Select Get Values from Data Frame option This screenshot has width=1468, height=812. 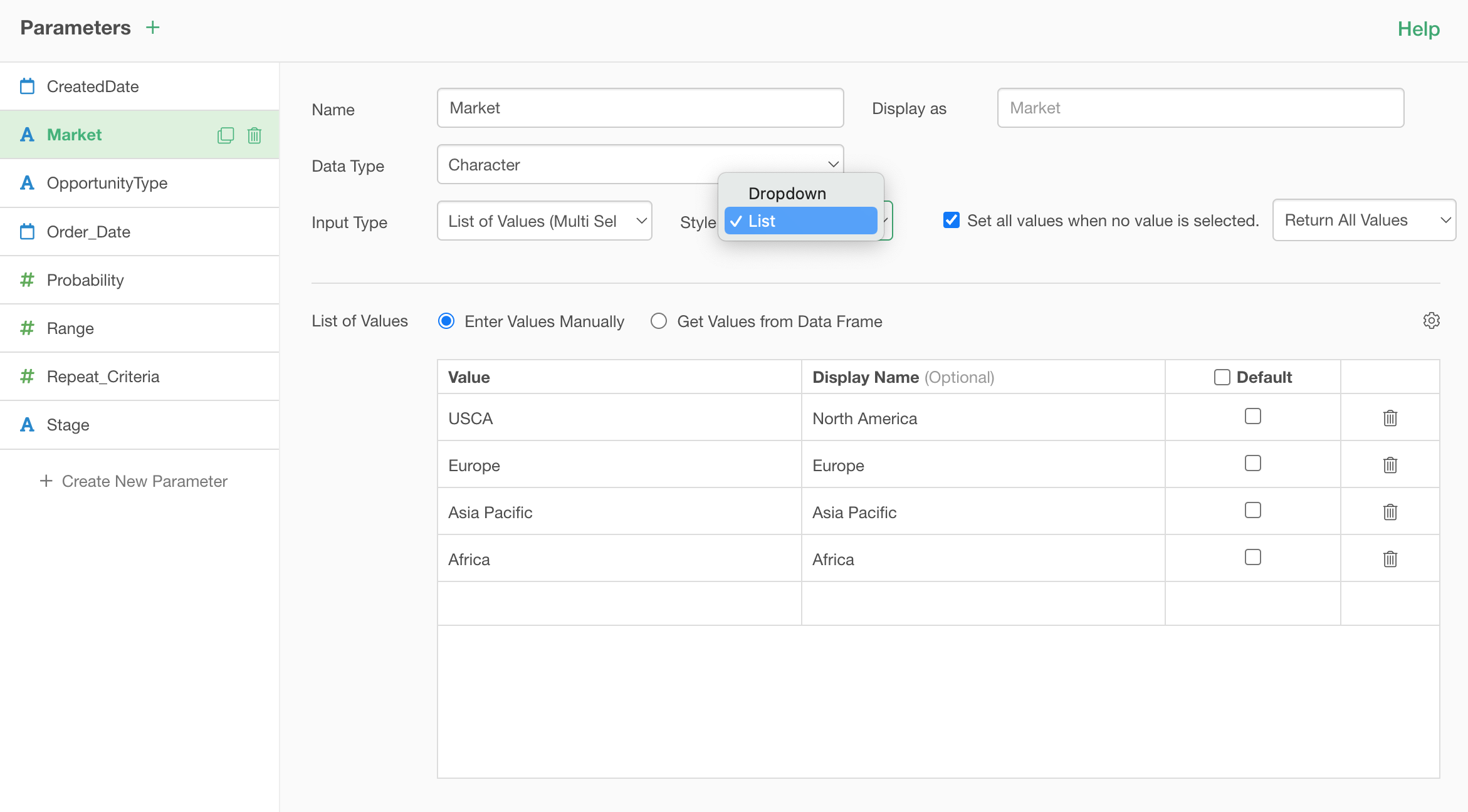point(658,321)
